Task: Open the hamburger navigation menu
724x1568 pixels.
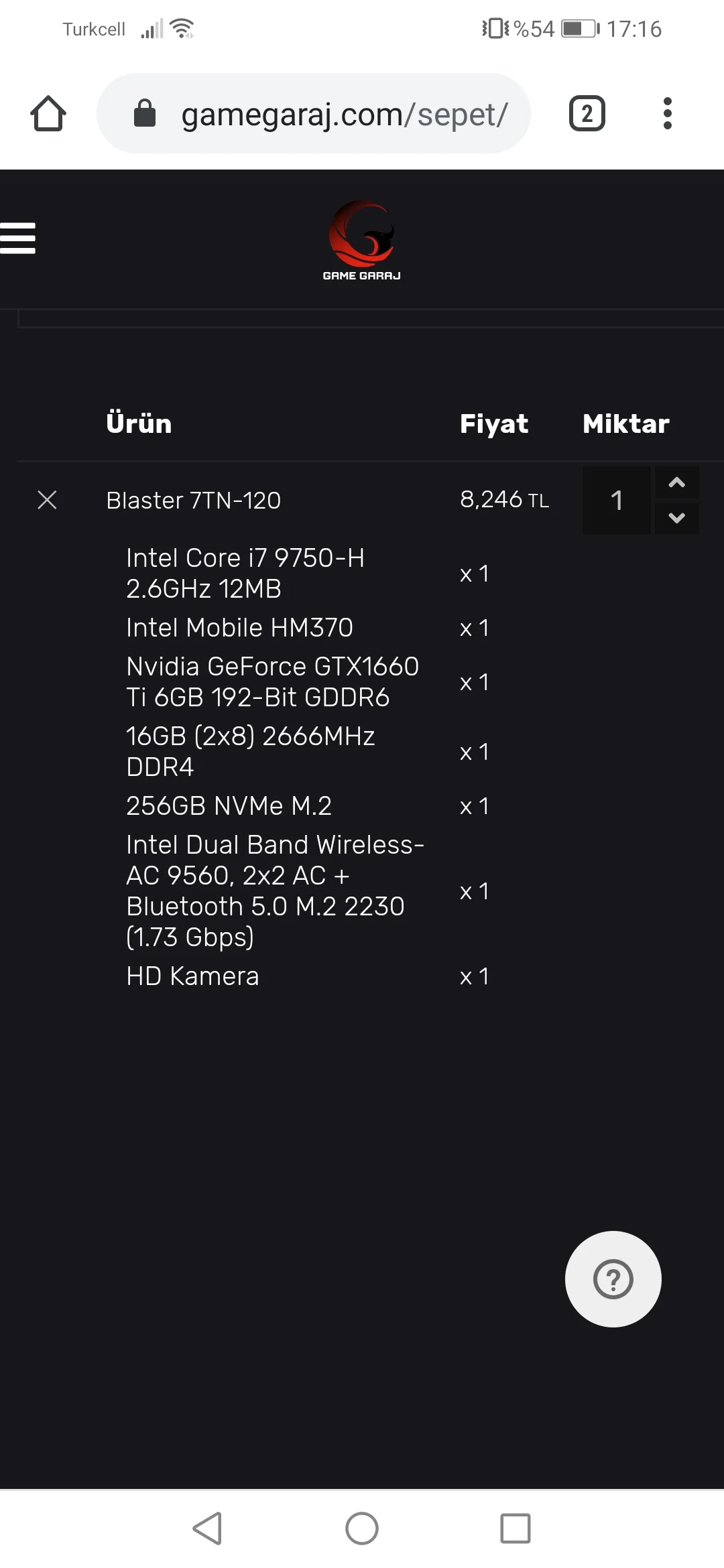Action: tap(18, 239)
